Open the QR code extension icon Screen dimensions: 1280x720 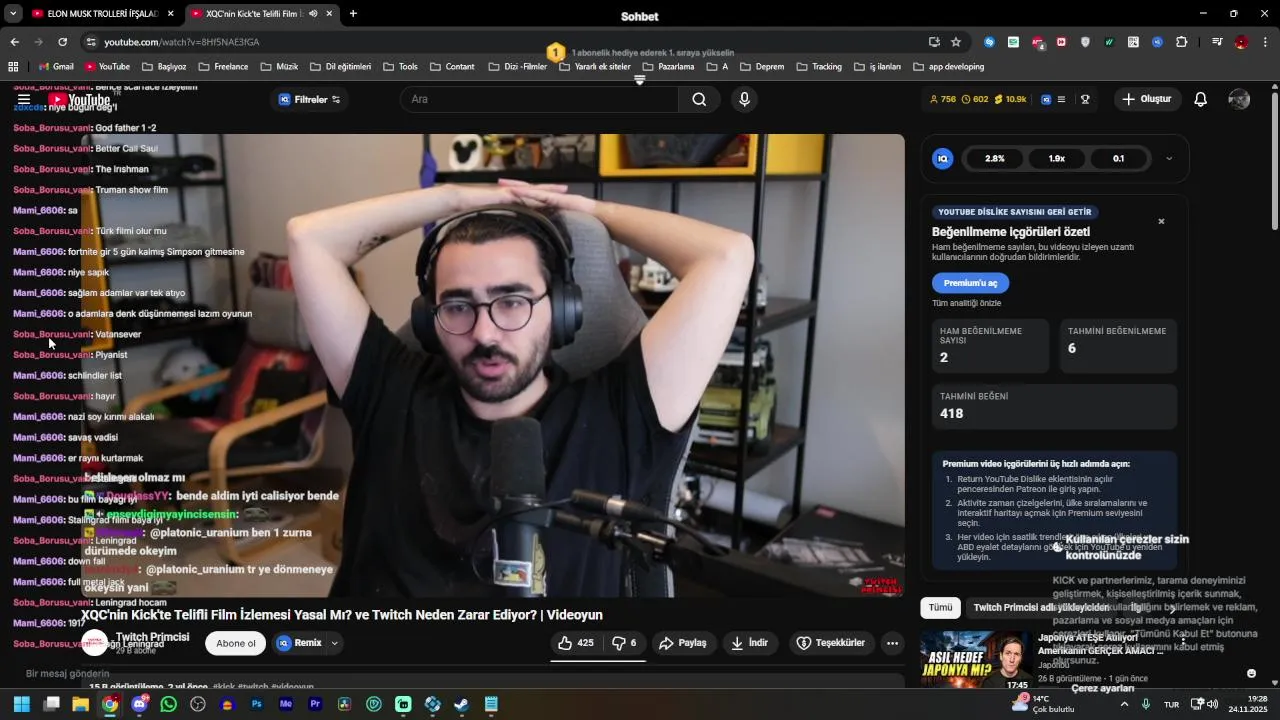click(x=1133, y=42)
